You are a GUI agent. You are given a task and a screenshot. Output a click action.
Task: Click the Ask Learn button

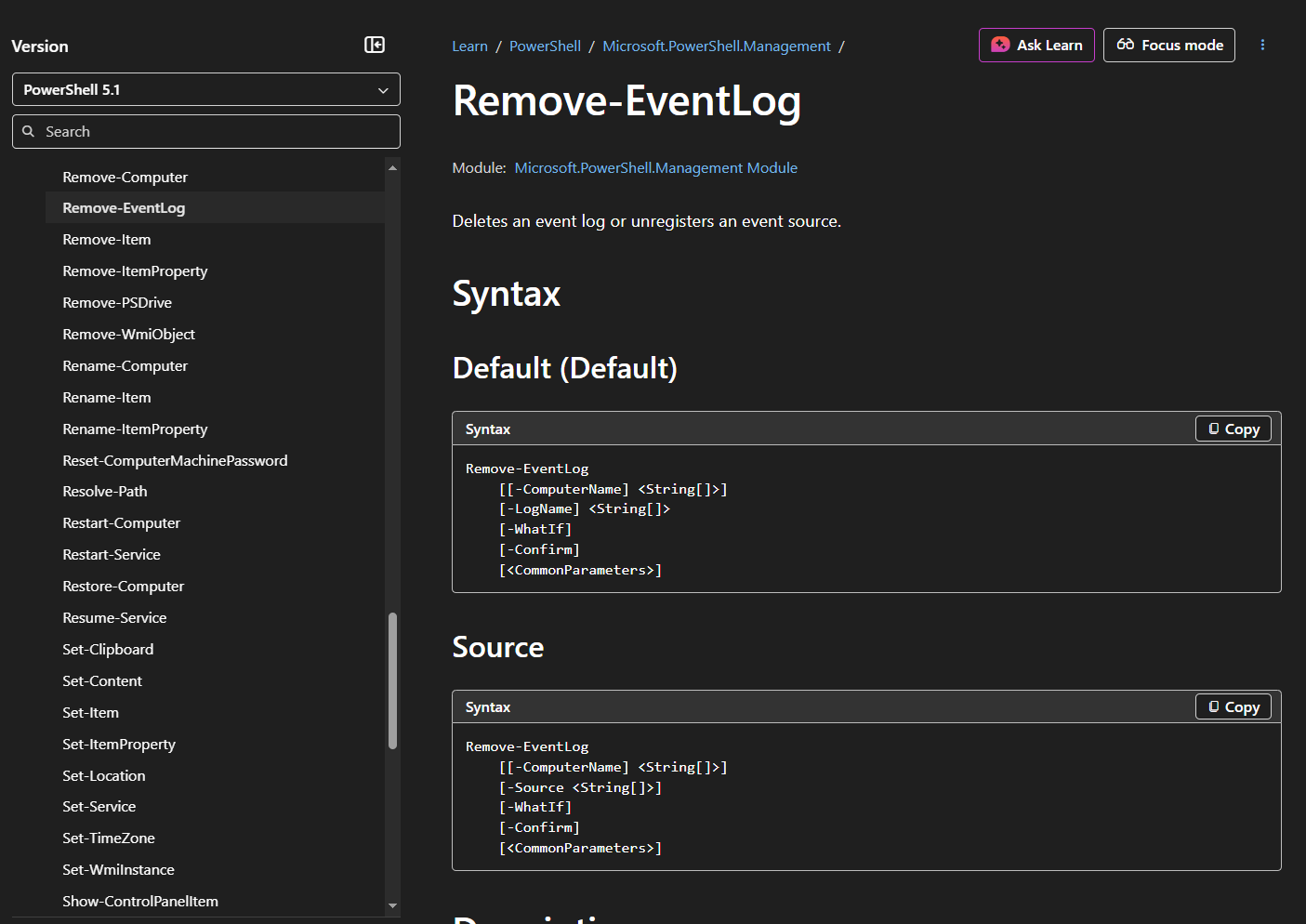pyautogui.click(x=1036, y=45)
